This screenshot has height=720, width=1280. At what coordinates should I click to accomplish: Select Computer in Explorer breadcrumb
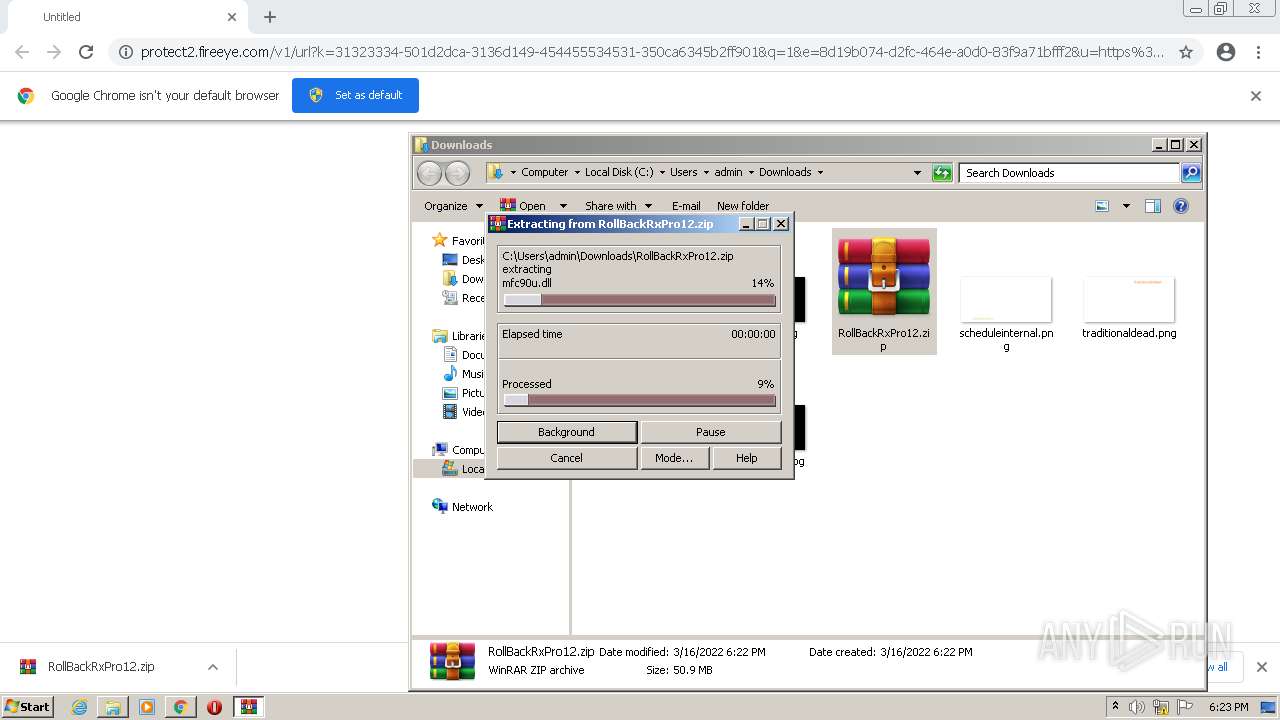[545, 172]
